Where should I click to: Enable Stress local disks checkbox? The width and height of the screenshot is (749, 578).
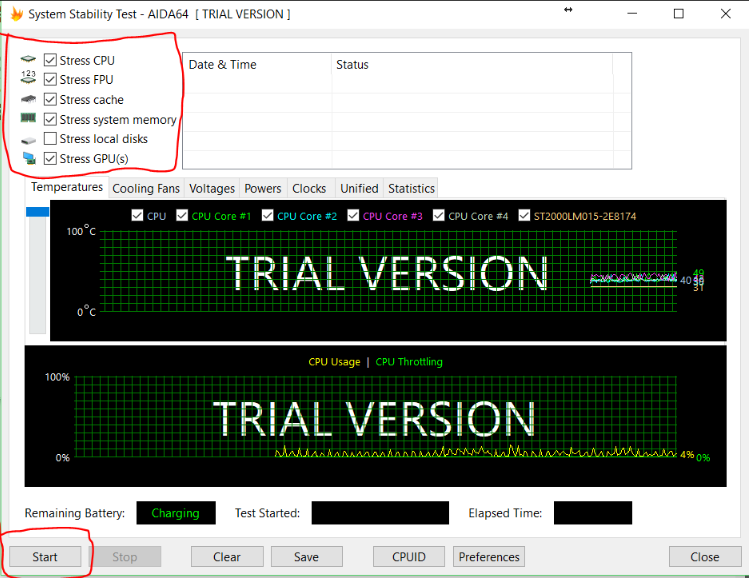pyautogui.click(x=50, y=139)
